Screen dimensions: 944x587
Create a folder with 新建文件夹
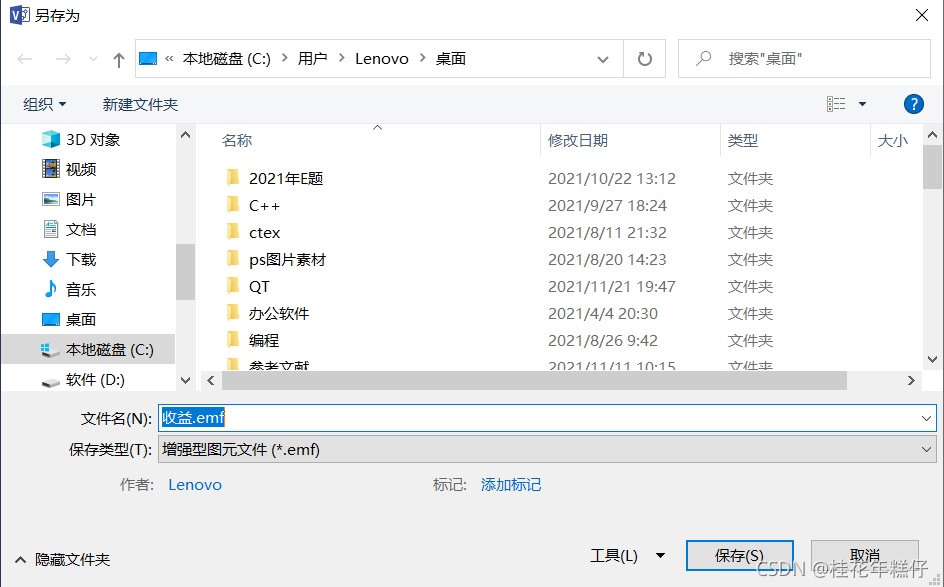point(140,104)
